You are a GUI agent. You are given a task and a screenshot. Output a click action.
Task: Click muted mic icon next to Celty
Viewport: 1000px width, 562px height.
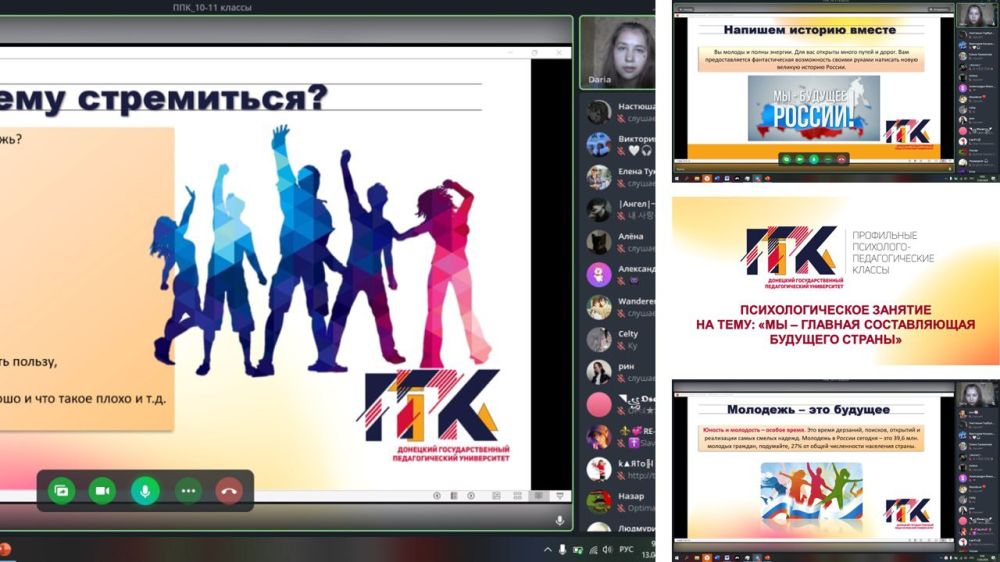tap(621, 346)
